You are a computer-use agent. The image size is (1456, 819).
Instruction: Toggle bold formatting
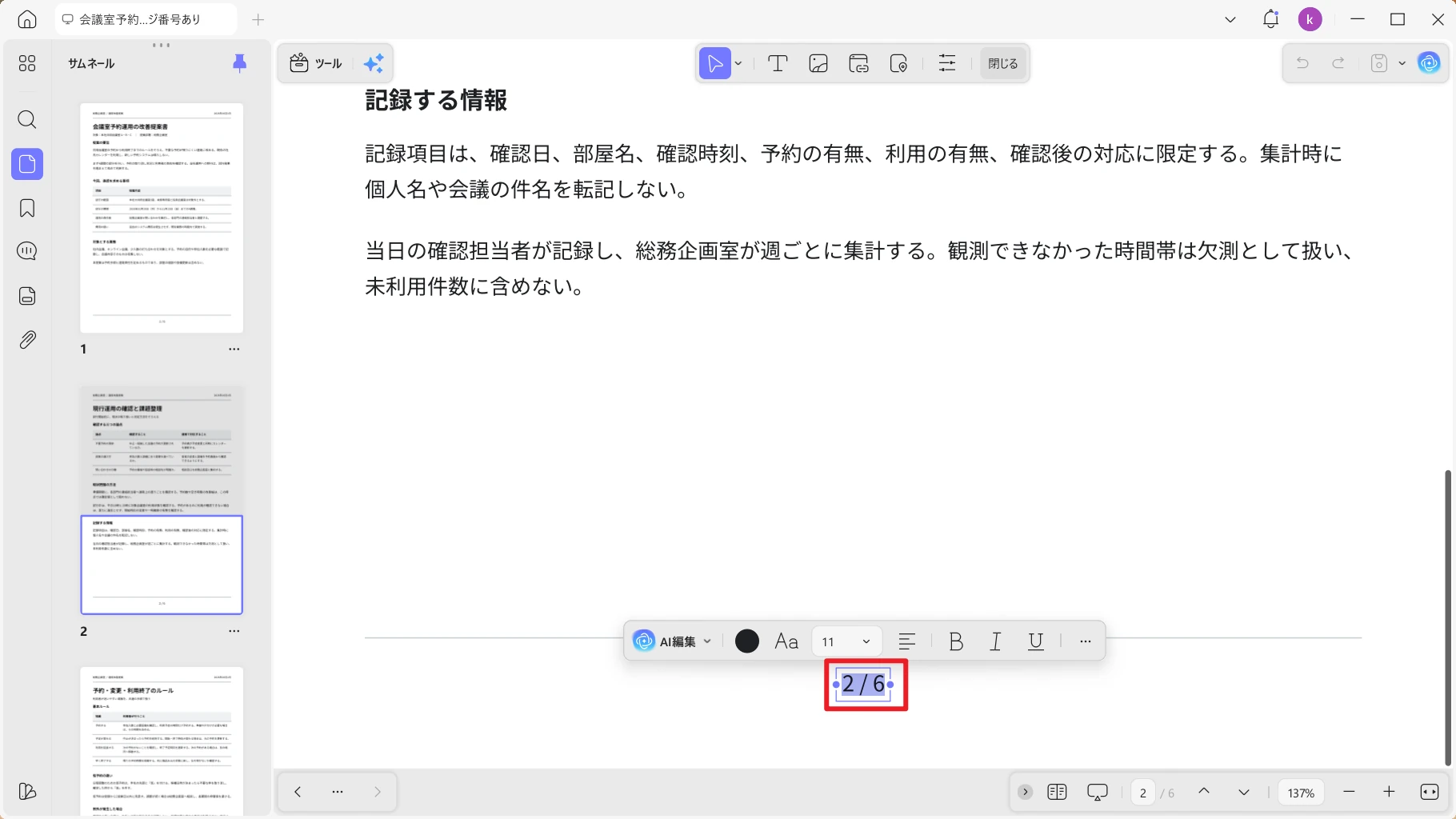[x=956, y=641]
